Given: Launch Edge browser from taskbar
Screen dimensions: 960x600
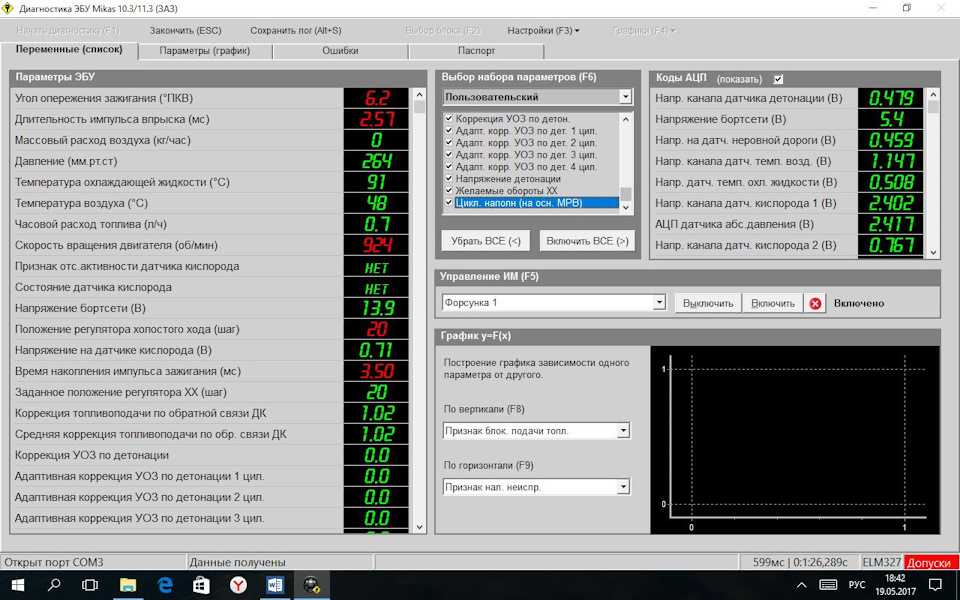Looking at the screenshot, I should [165, 586].
